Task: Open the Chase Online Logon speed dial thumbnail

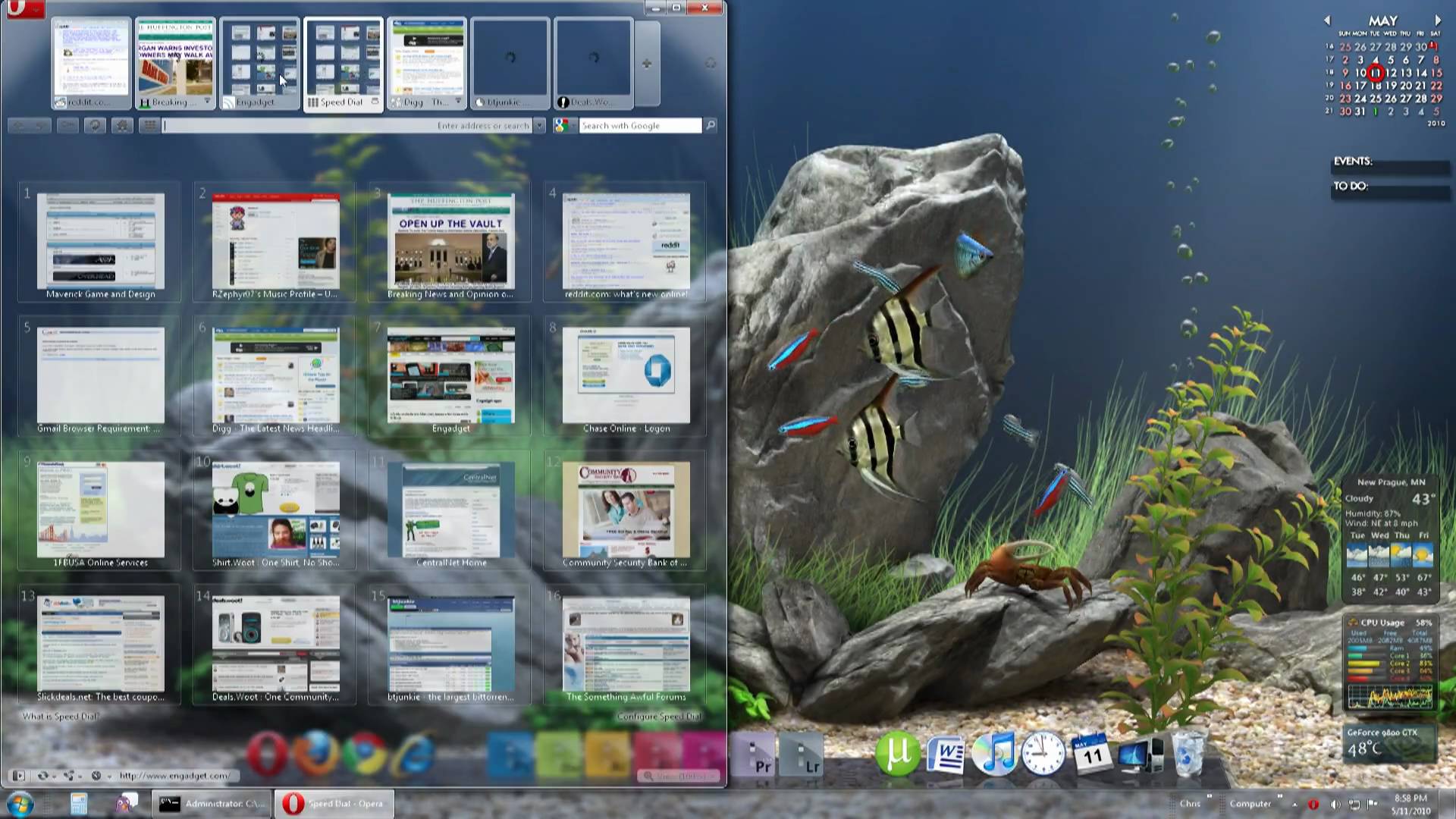Action: click(x=626, y=376)
